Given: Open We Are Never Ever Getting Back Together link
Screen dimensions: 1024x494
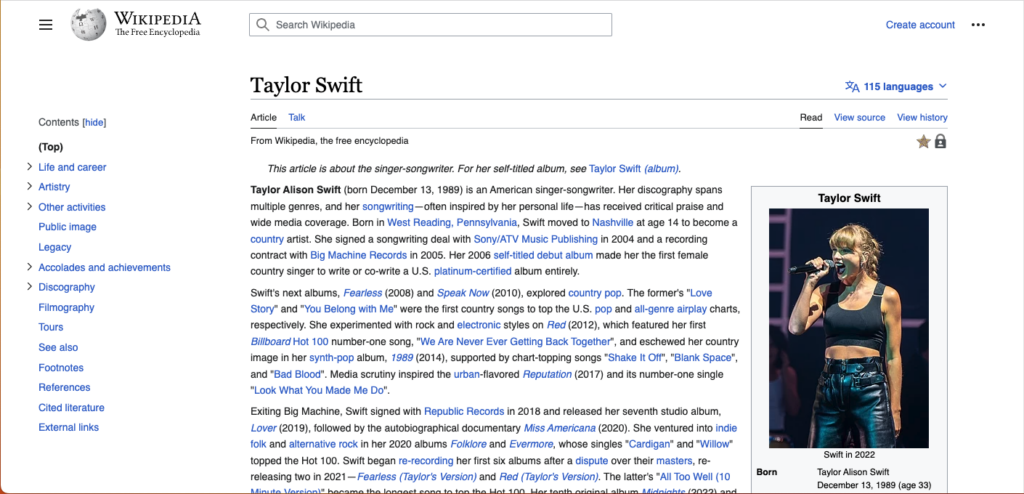Looking at the screenshot, I should [515, 341].
